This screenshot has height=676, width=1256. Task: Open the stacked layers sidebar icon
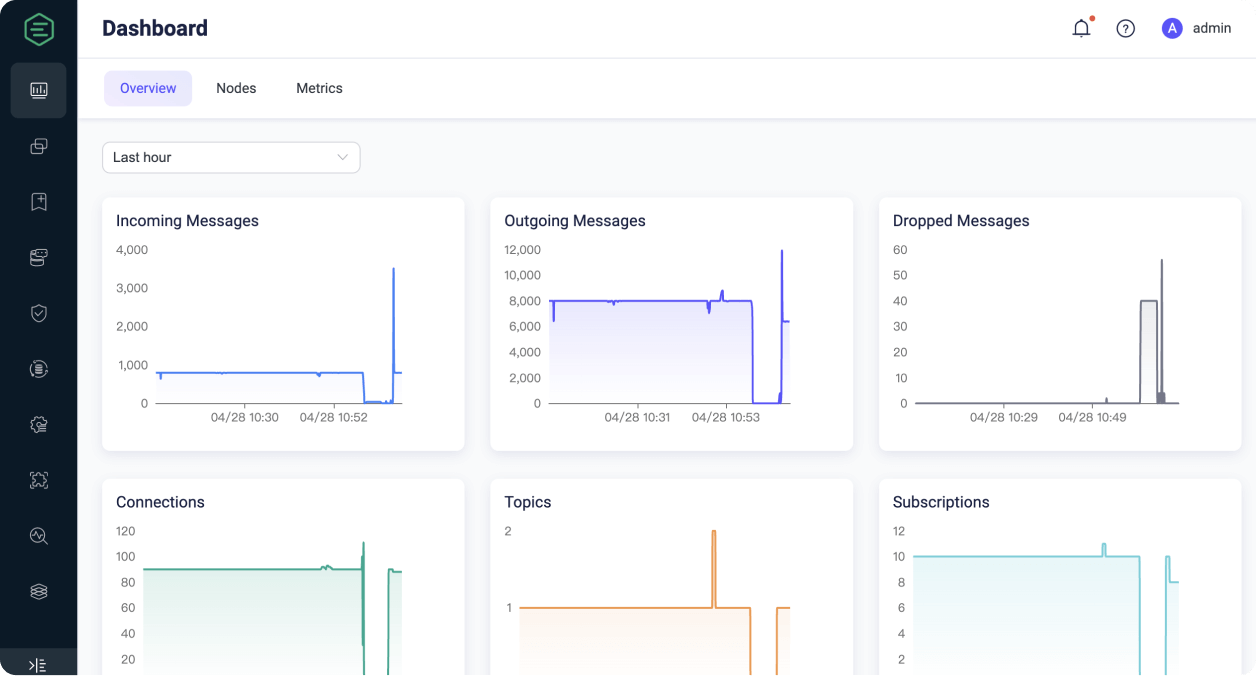pyautogui.click(x=39, y=591)
